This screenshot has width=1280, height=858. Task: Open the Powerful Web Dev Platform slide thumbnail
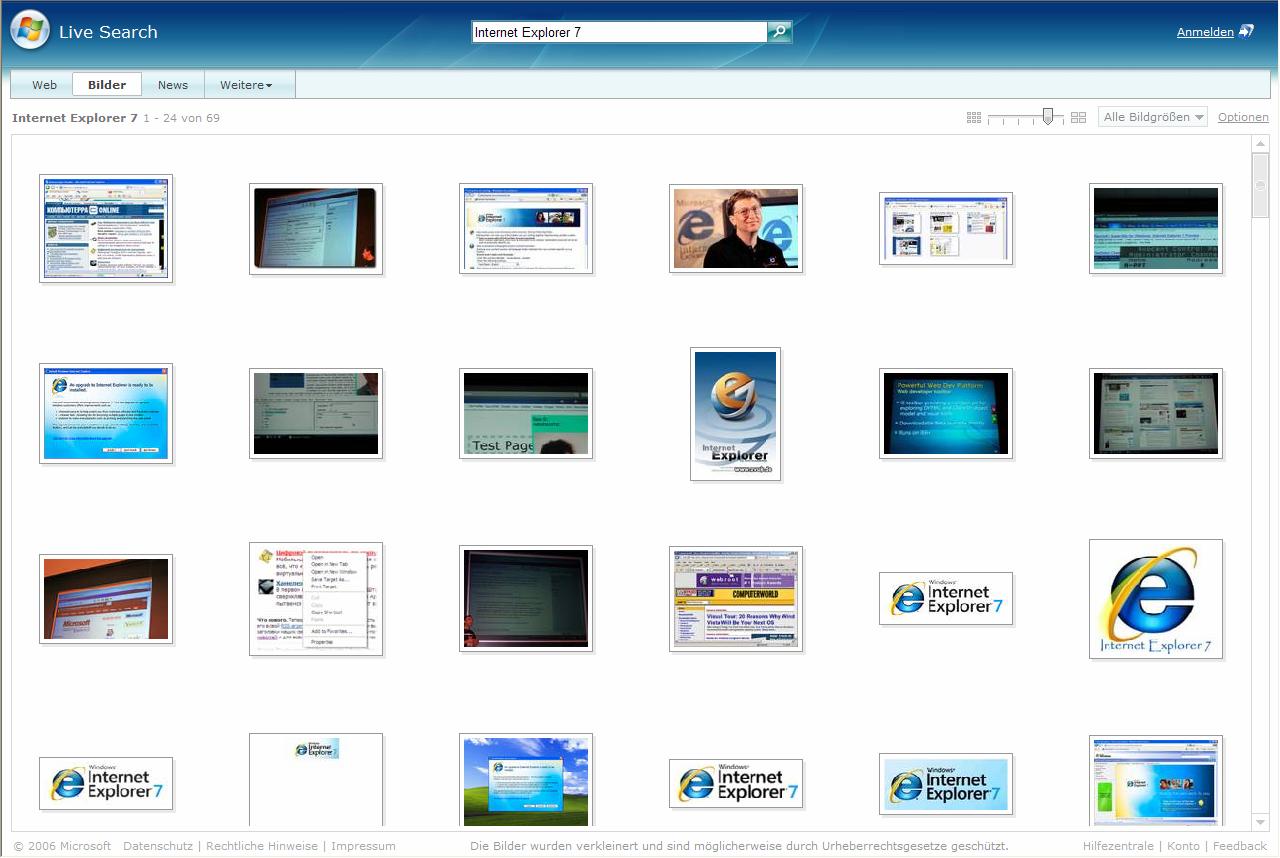(946, 414)
